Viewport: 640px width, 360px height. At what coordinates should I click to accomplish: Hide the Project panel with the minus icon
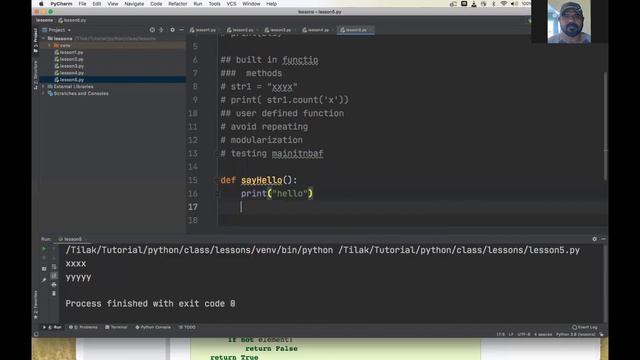click(182, 30)
